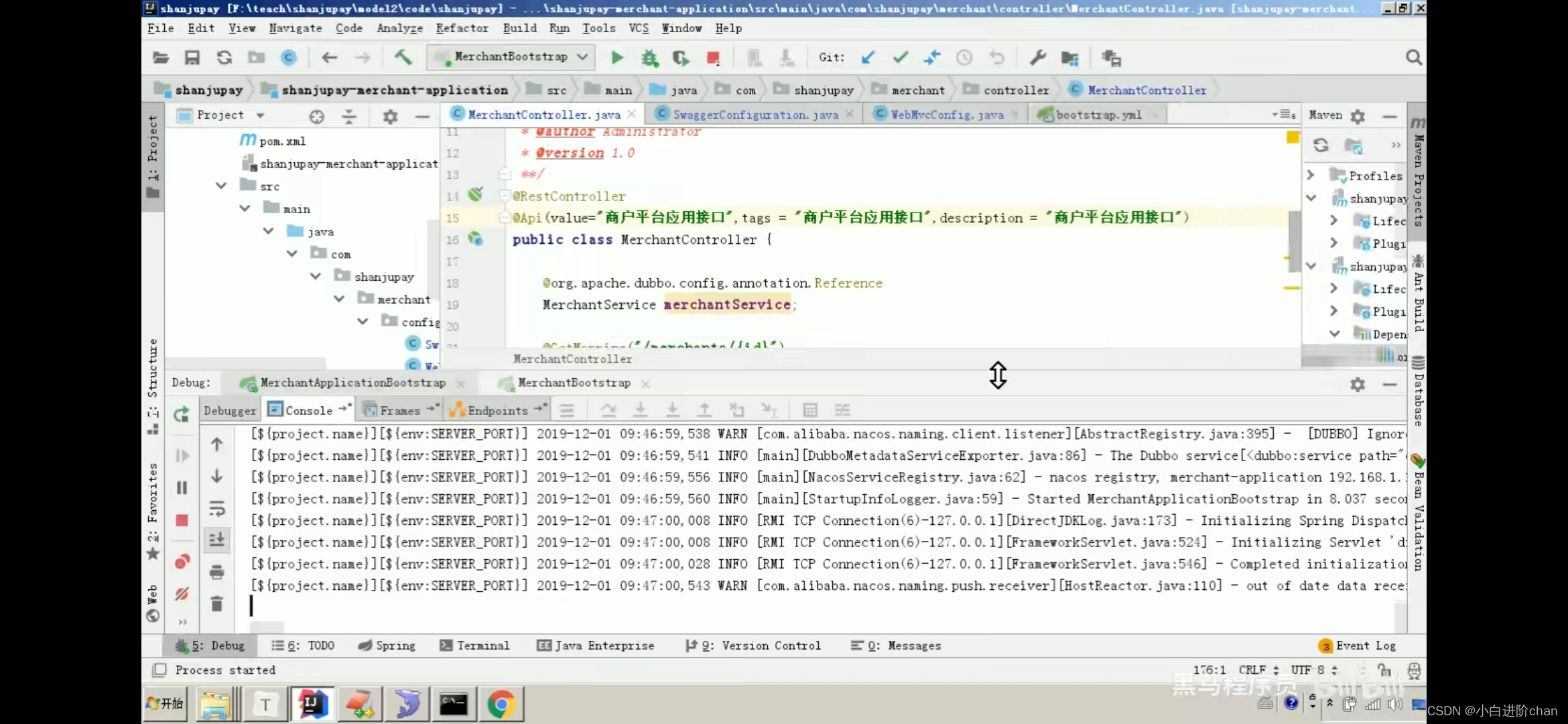This screenshot has width=1568, height=724.
Task: Click the Back navigation arrow
Action: pyautogui.click(x=329, y=58)
